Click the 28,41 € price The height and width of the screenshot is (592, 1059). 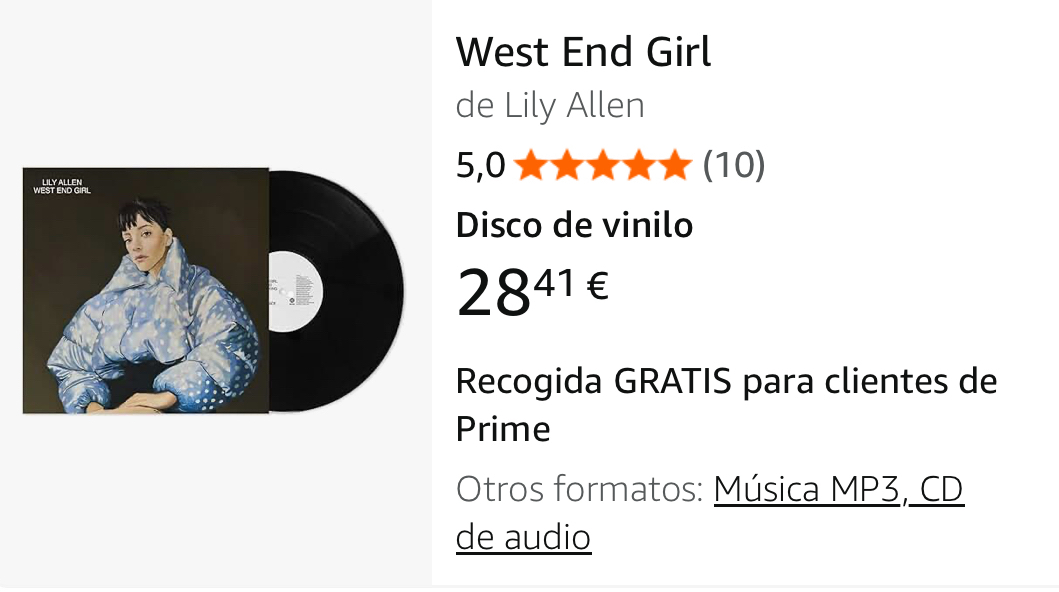[x=533, y=291]
